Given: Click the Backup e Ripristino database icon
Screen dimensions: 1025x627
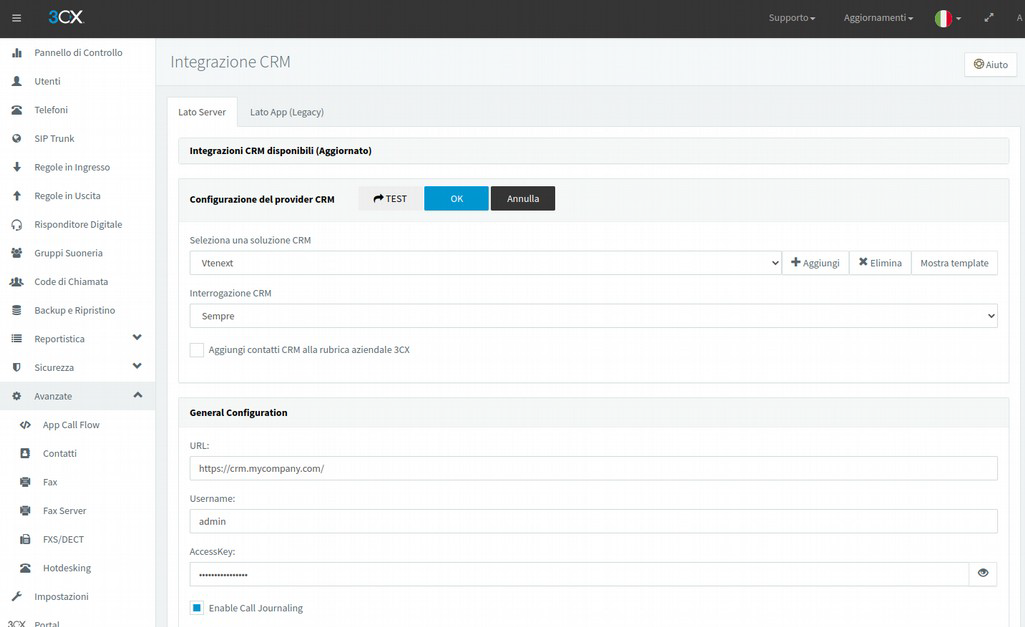Looking at the screenshot, I should tap(17, 310).
